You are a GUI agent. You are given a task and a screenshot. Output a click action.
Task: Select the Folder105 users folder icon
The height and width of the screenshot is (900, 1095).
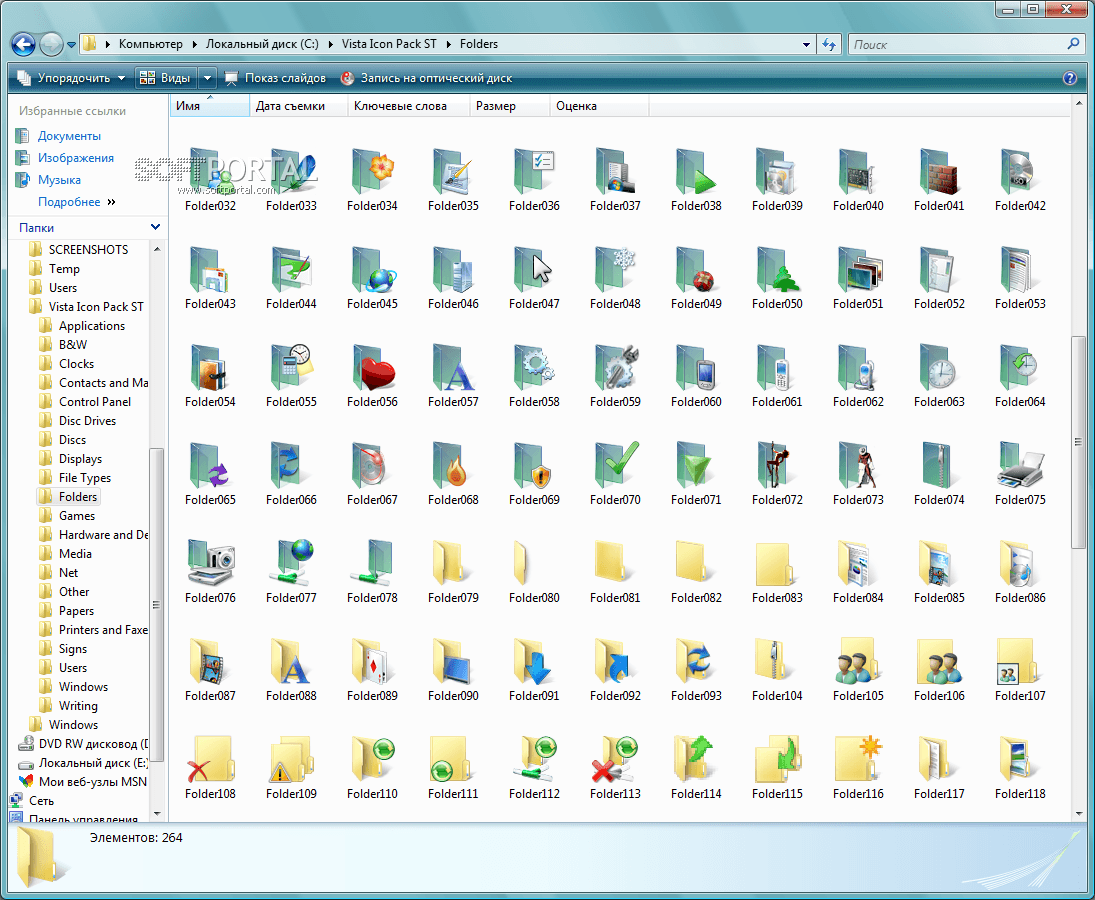[858, 661]
